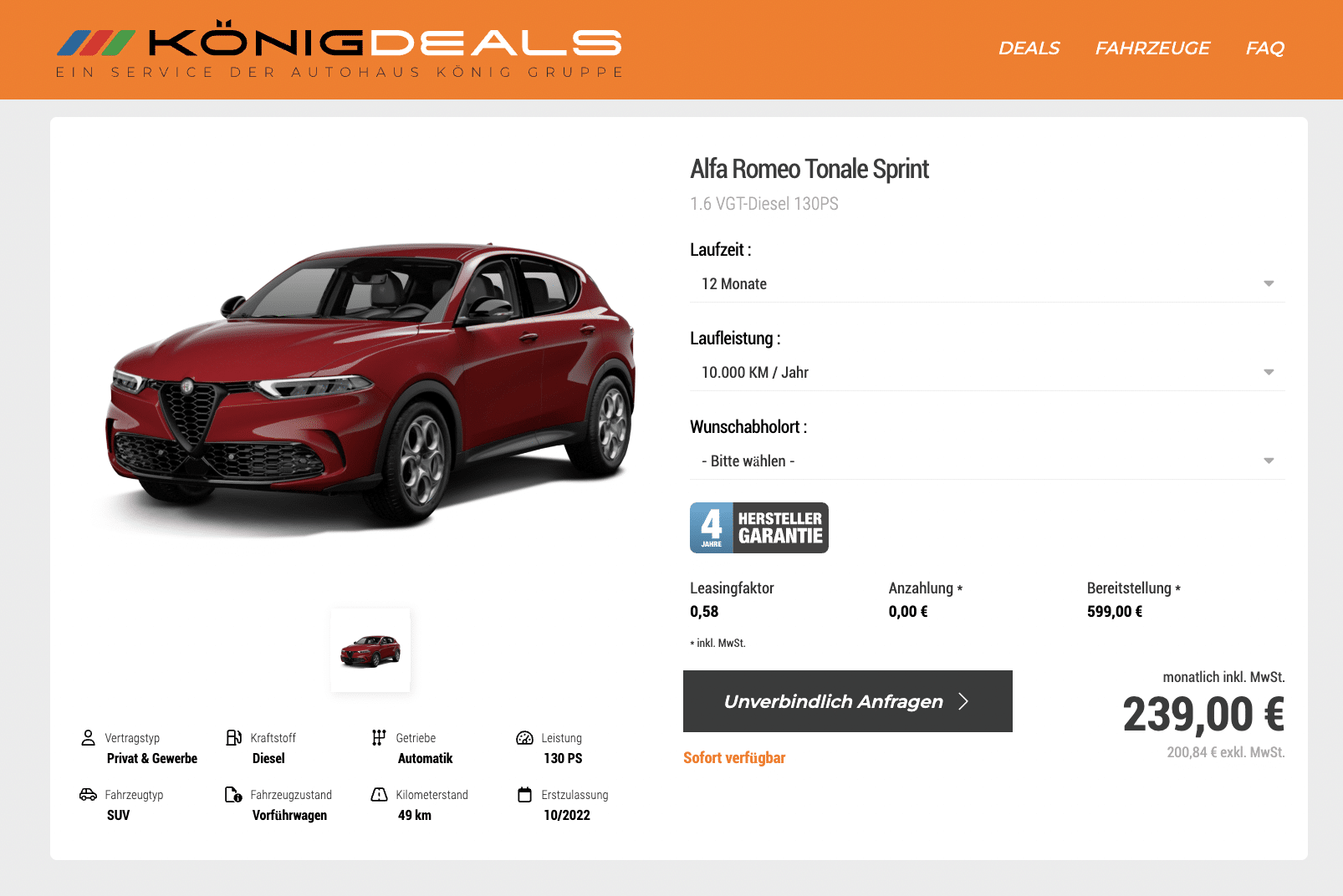Click the Fahrzeugzustand document icon
Image resolution: width=1343 pixels, height=896 pixels.
[x=234, y=794]
